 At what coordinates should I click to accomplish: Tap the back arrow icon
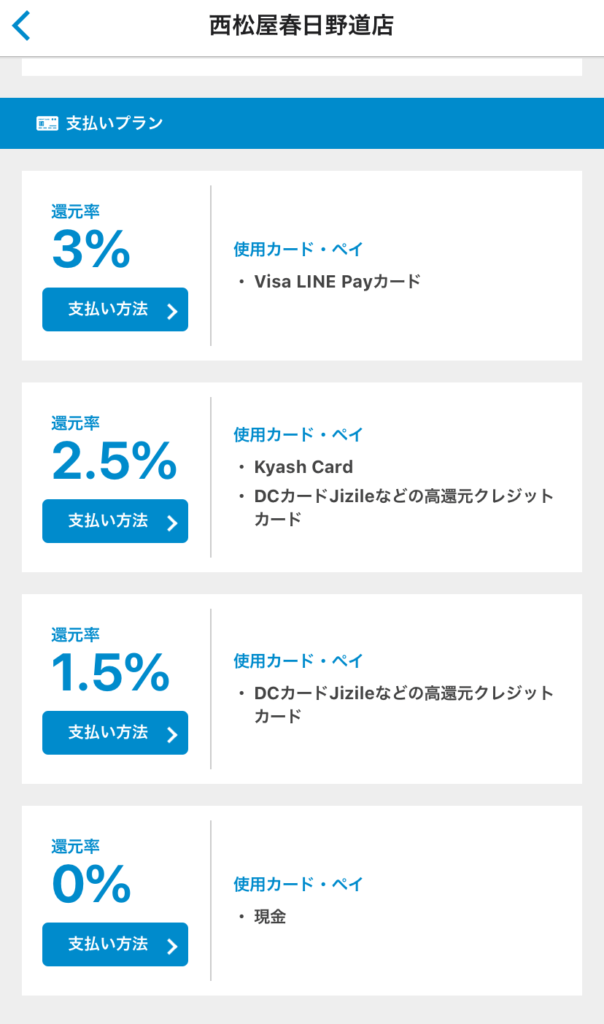tap(22, 26)
